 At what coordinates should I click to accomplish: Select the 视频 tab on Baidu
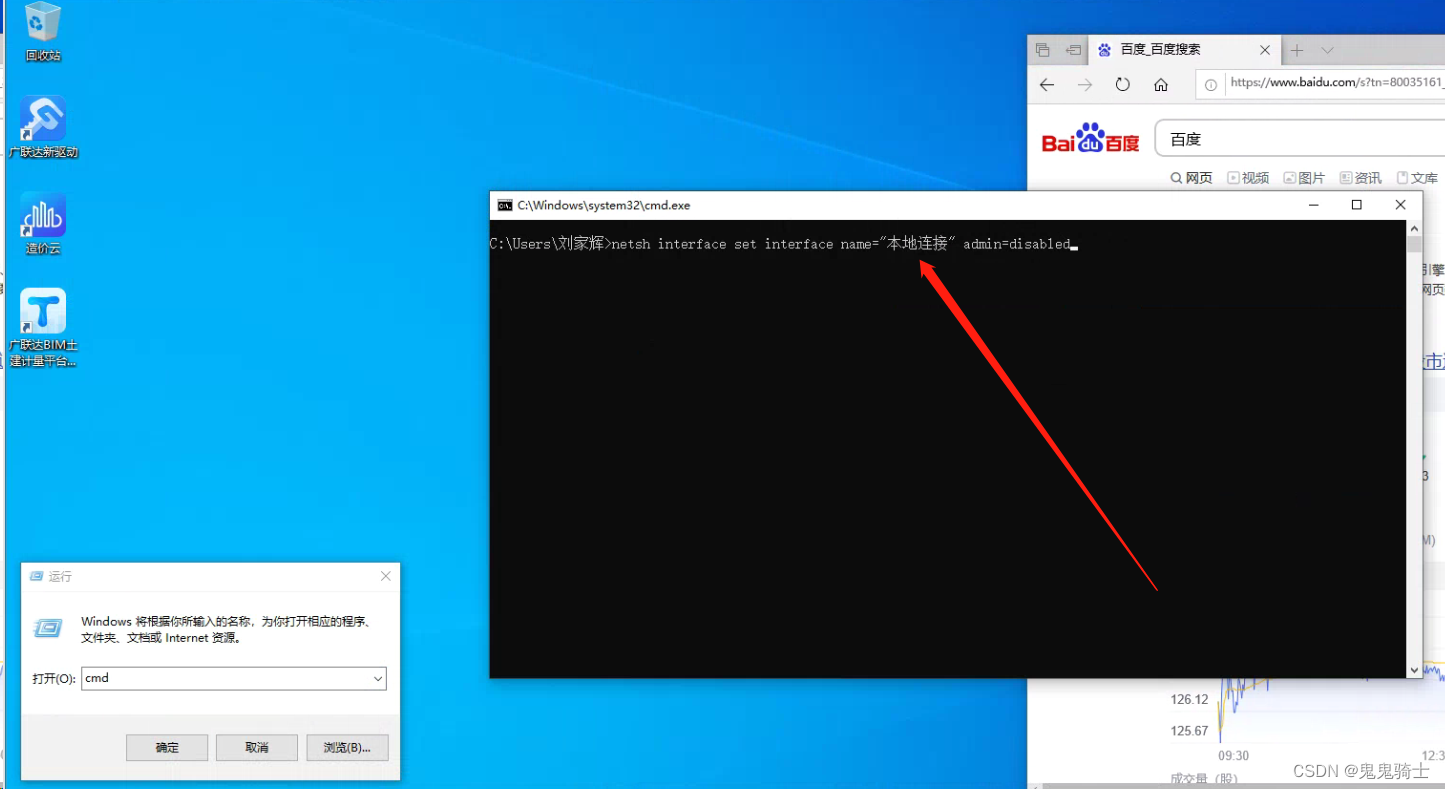(x=1248, y=177)
